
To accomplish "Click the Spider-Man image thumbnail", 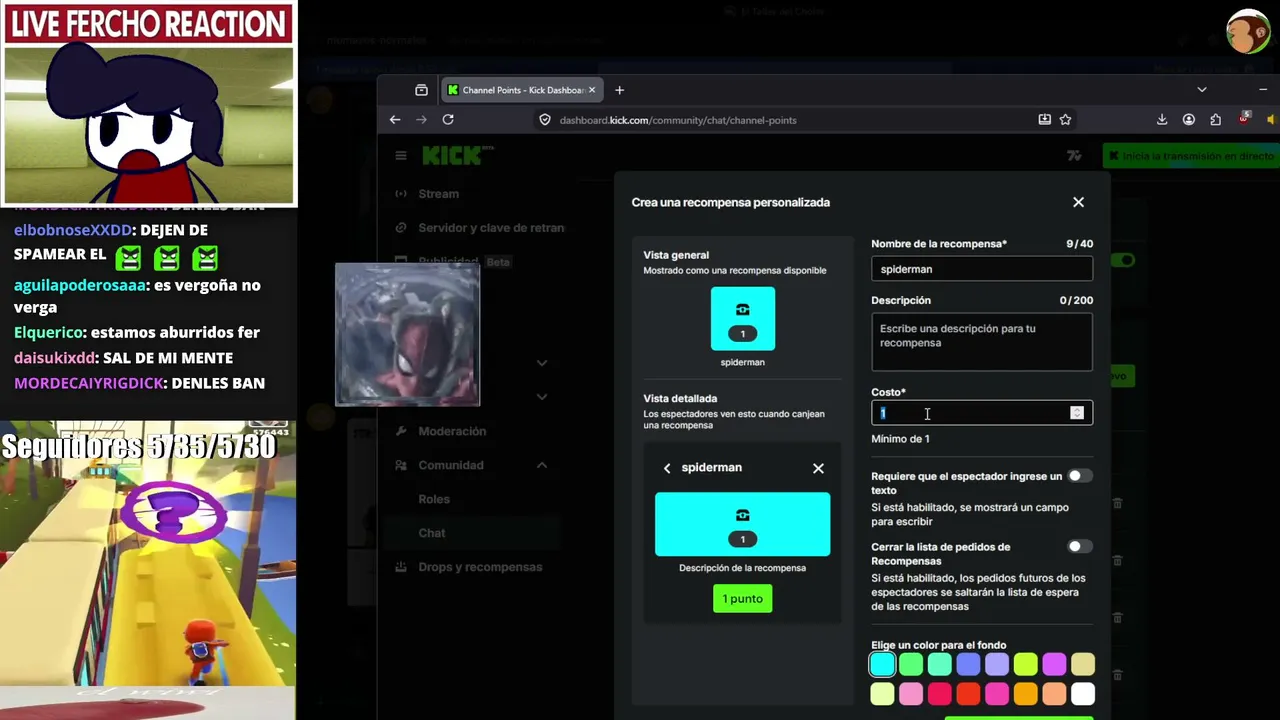I will (x=407, y=335).
